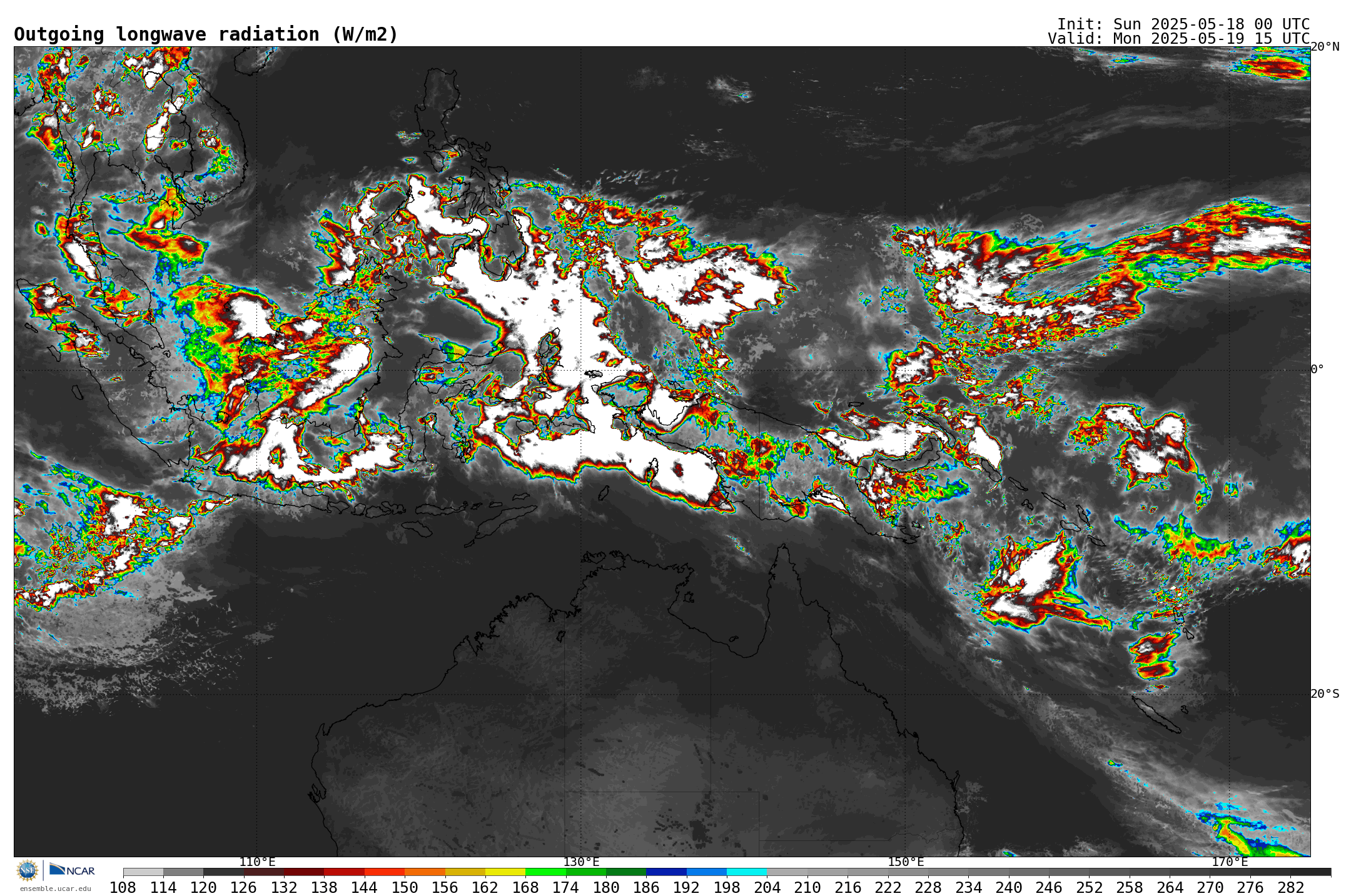Click the colorbar value 240
Image resolution: width=1351 pixels, height=896 pixels.
[1009, 888]
